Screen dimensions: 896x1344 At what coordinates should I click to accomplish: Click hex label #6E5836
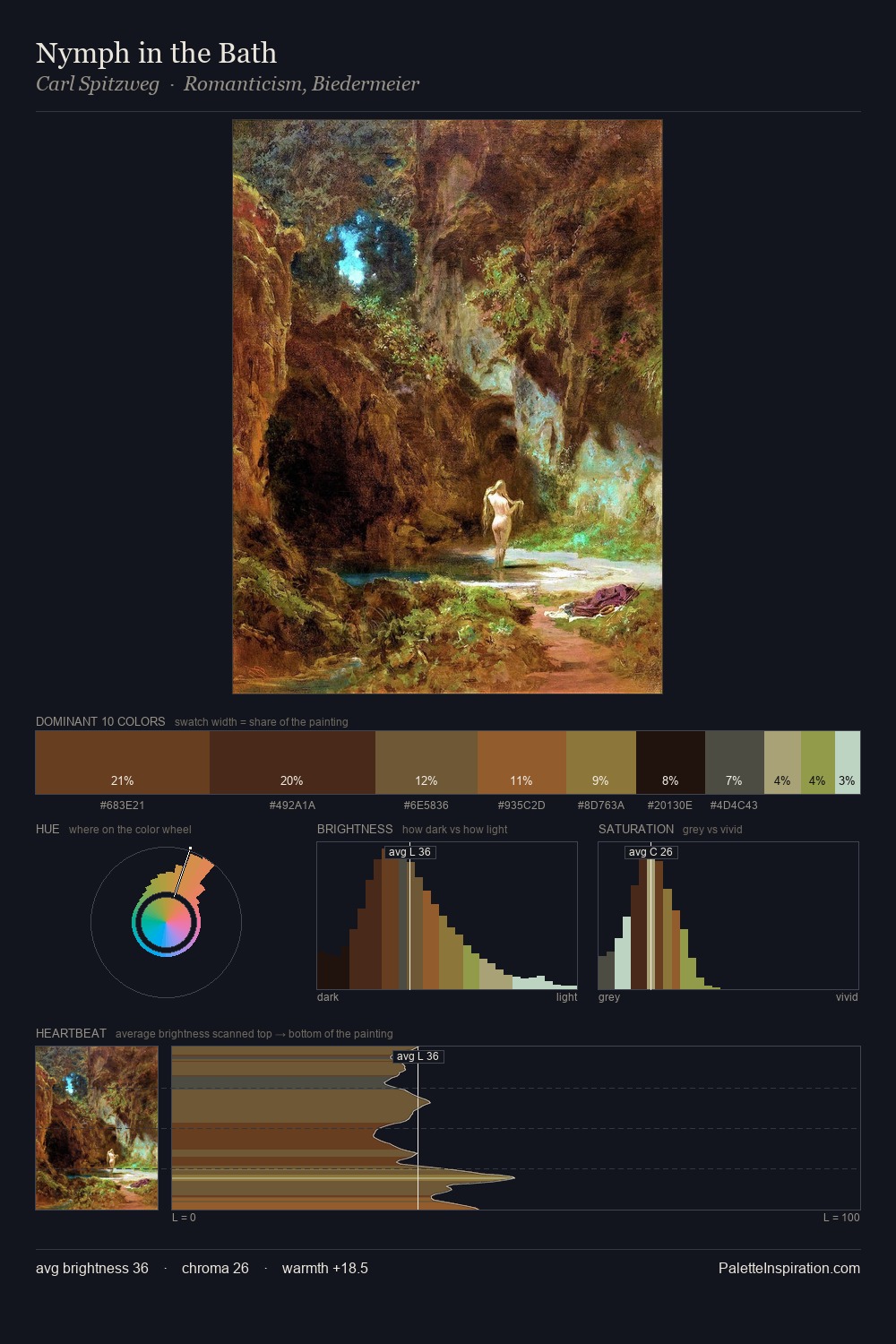(426, 806)
